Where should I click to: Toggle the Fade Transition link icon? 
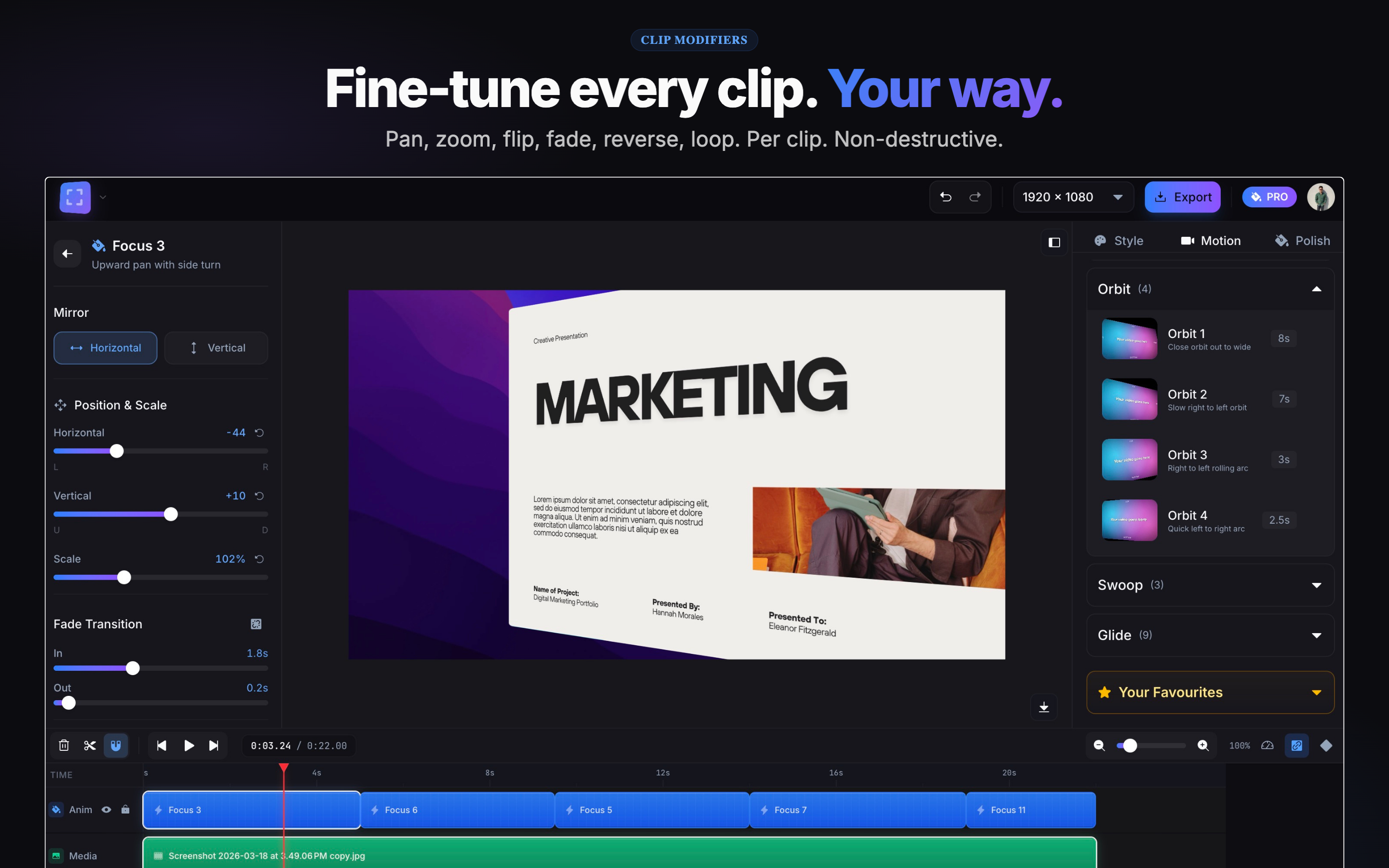[256, 624]
